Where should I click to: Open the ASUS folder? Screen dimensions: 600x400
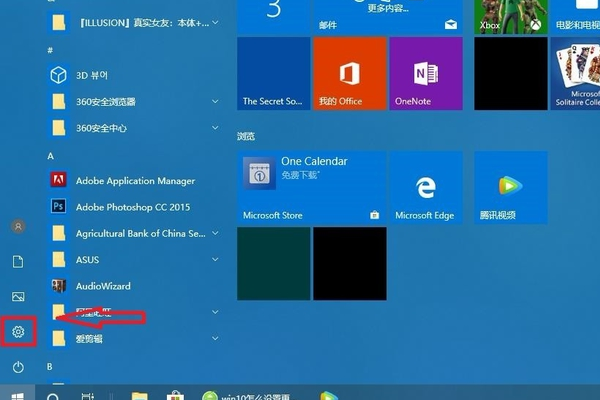coord(134,260)
